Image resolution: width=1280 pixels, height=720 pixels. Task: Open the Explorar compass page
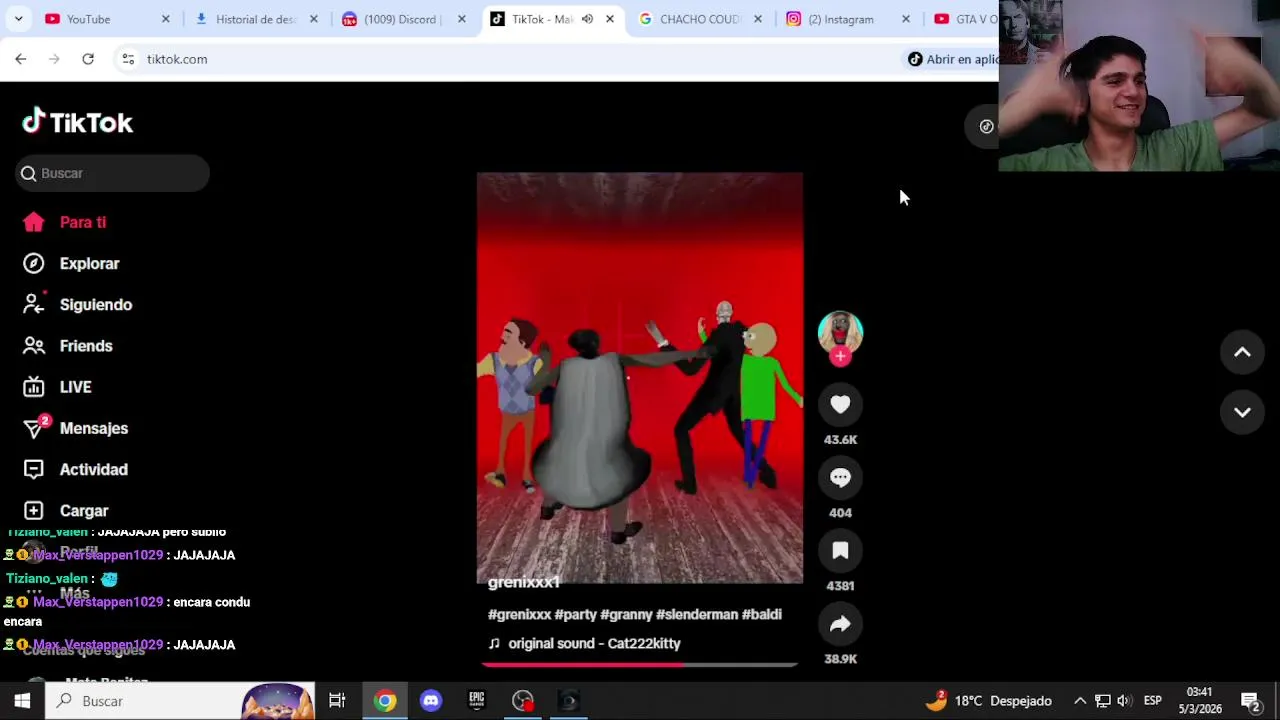[x=71, y=263]
